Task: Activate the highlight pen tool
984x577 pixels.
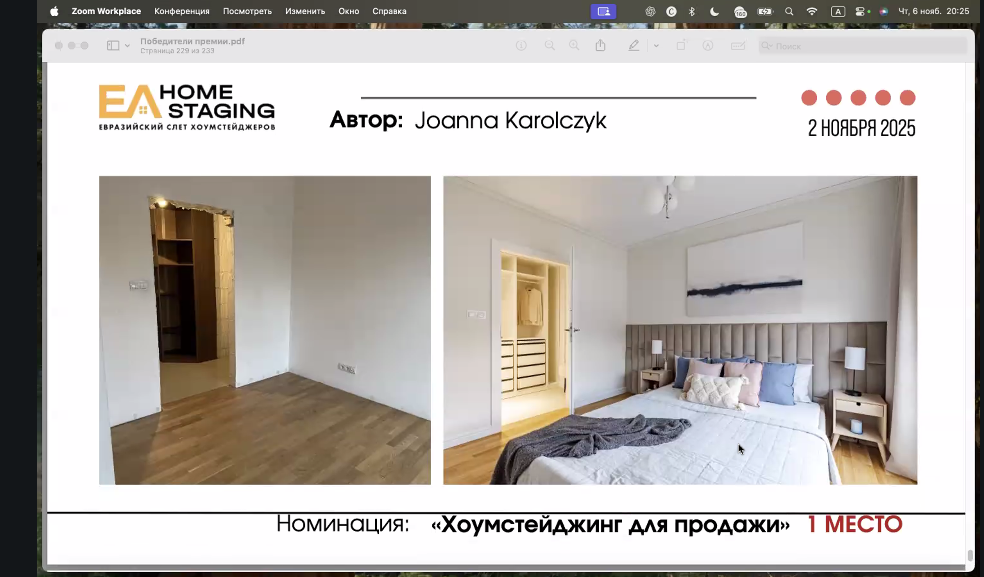Action: pos(634,46)
